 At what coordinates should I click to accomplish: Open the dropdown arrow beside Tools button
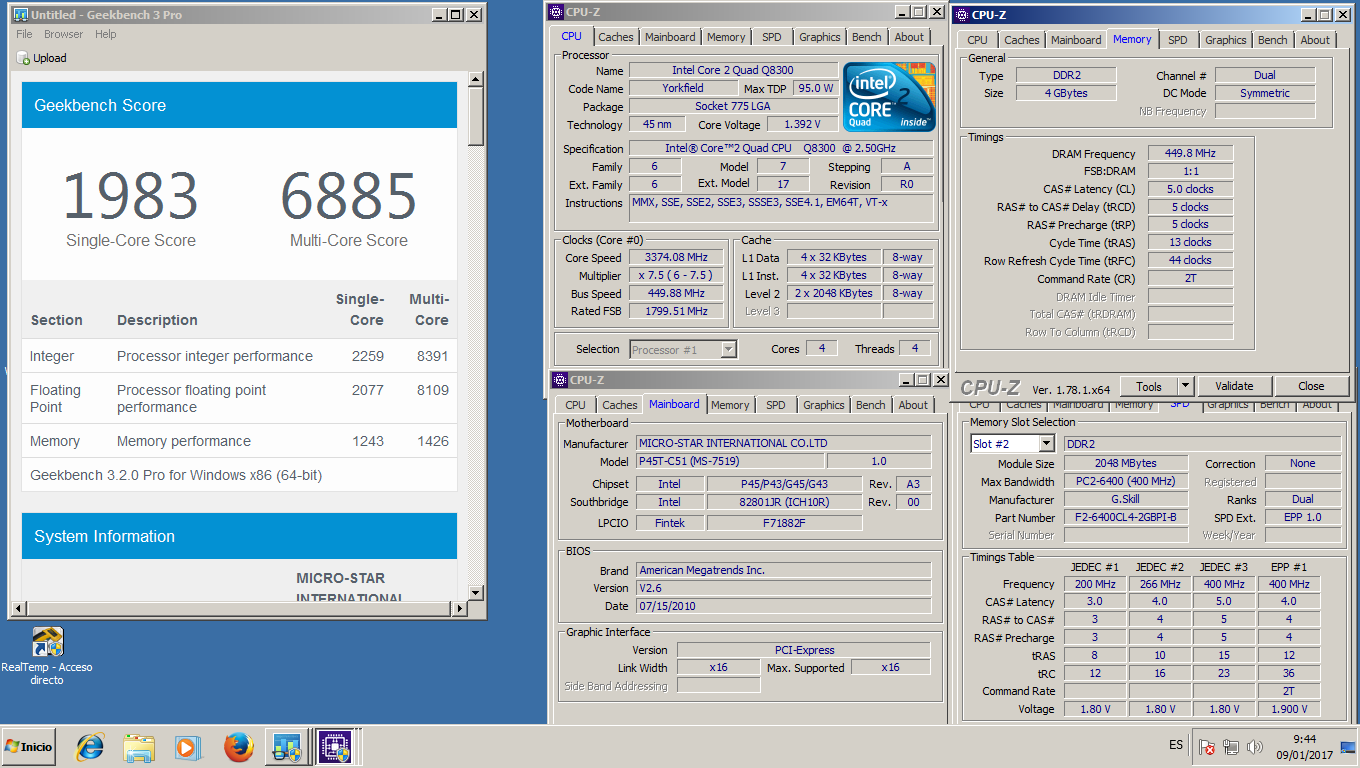coord(1185,386)
